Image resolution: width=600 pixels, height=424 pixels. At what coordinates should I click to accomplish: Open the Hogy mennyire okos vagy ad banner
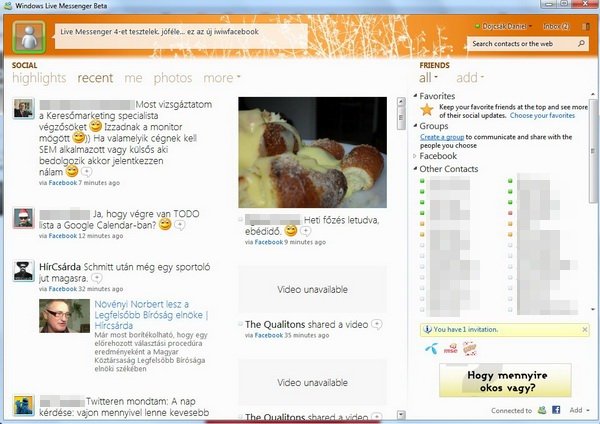click(x=505, y=380)
